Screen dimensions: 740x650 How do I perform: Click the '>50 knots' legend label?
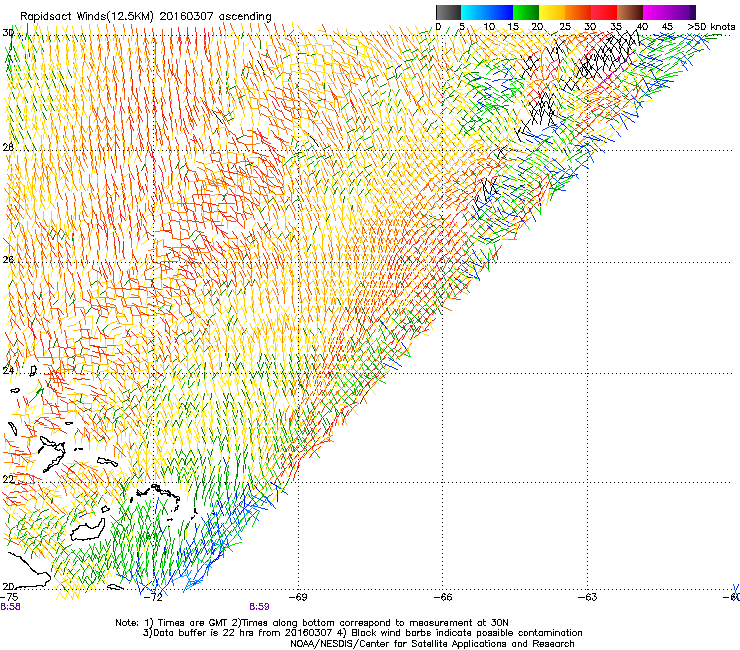tap(712, 26)
